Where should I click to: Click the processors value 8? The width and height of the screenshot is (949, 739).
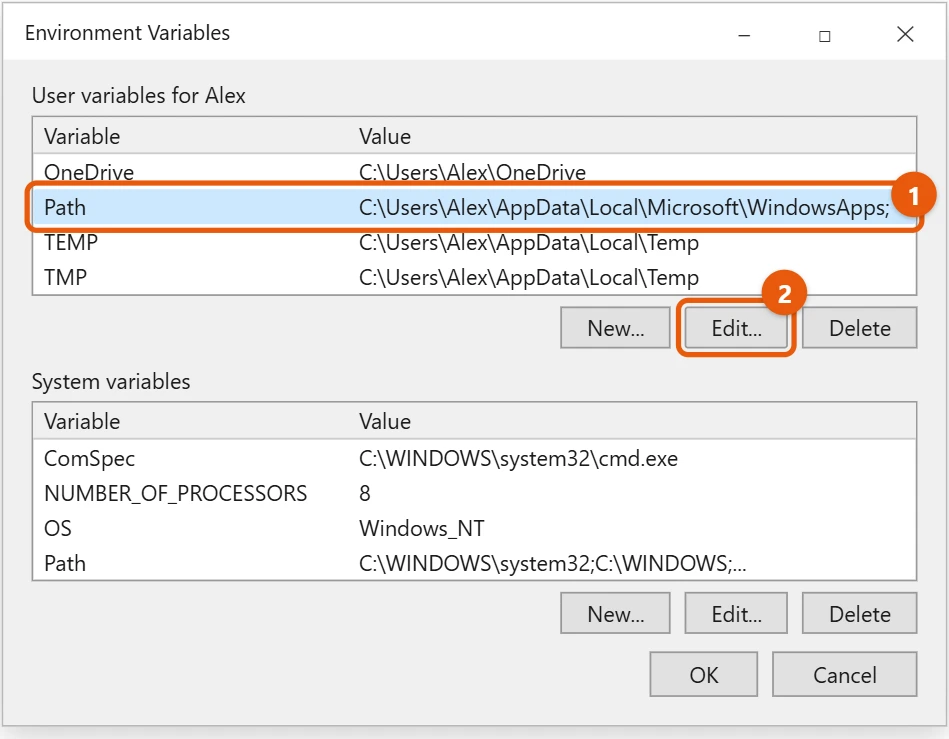(x=364, y=493)
